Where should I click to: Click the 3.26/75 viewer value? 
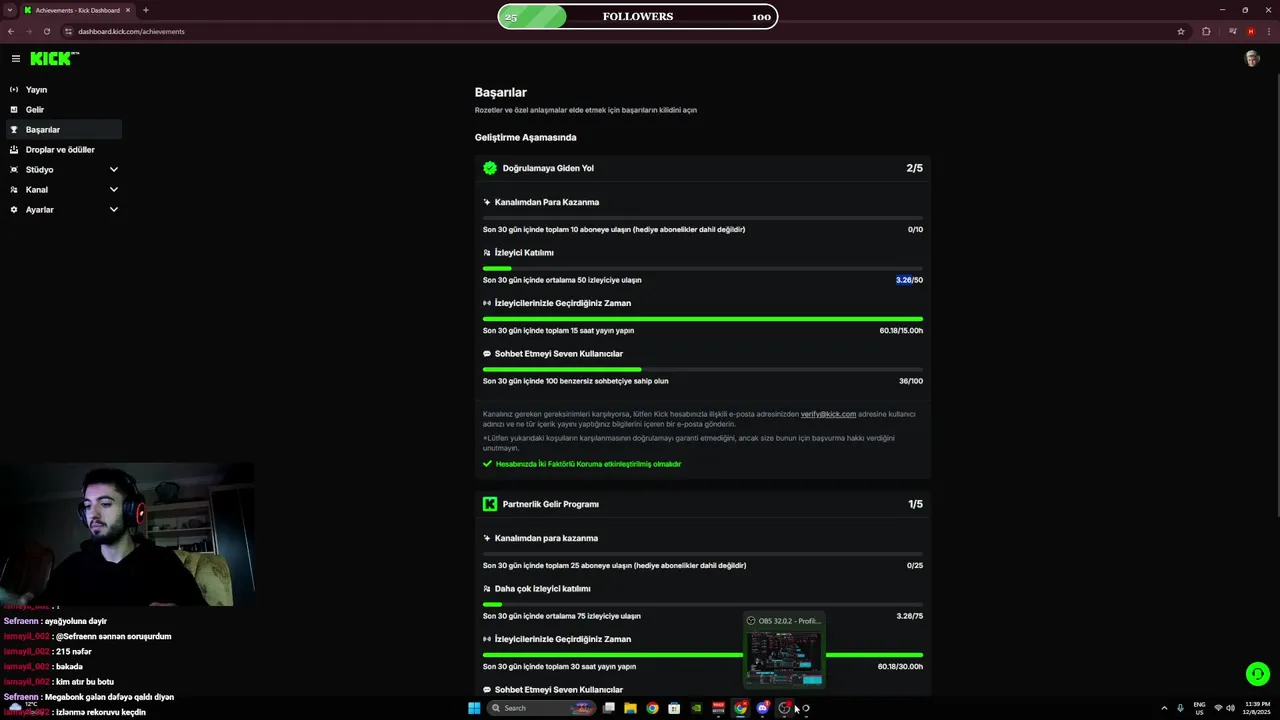point(910,616)
